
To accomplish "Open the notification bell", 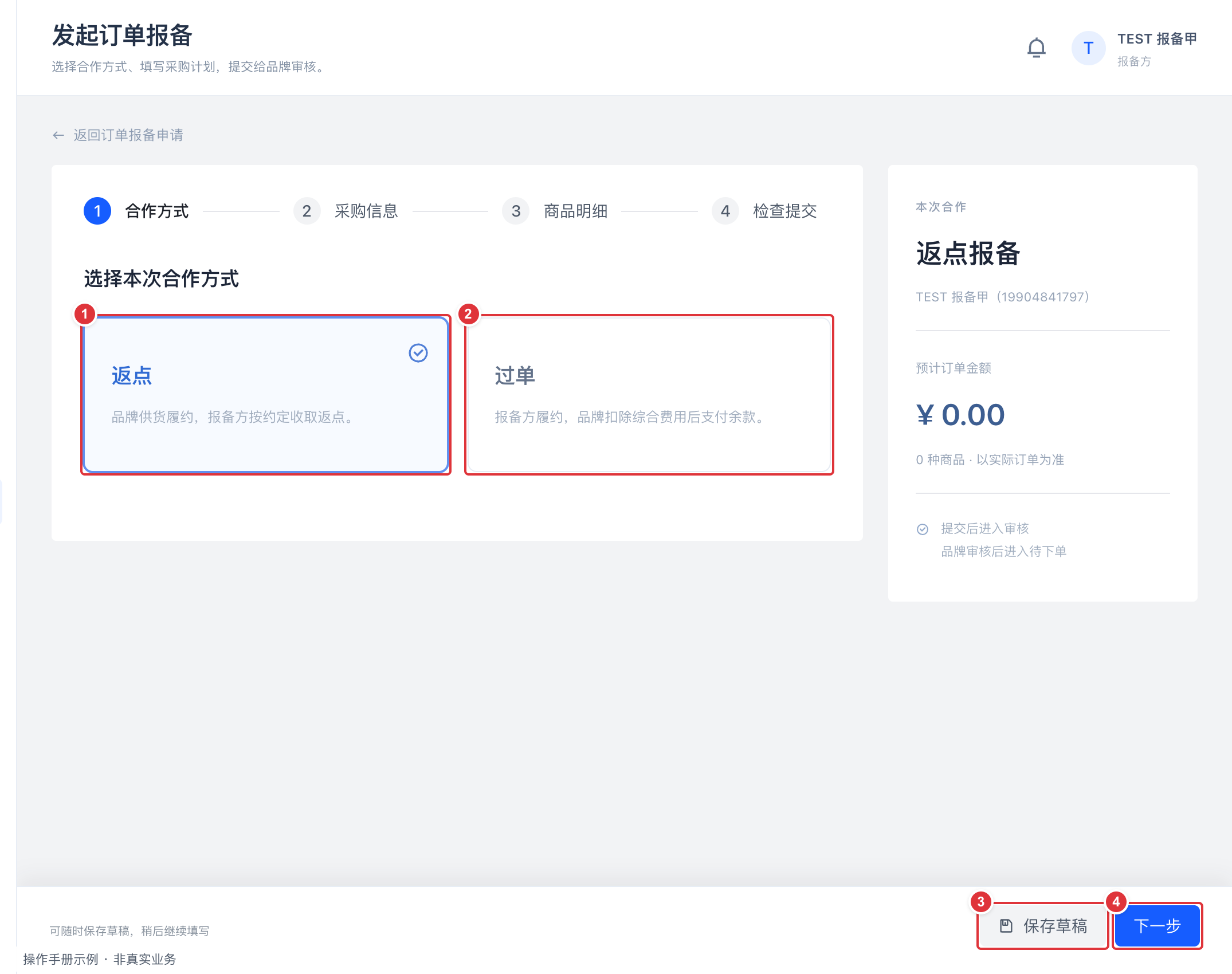I will [1036, 48].
